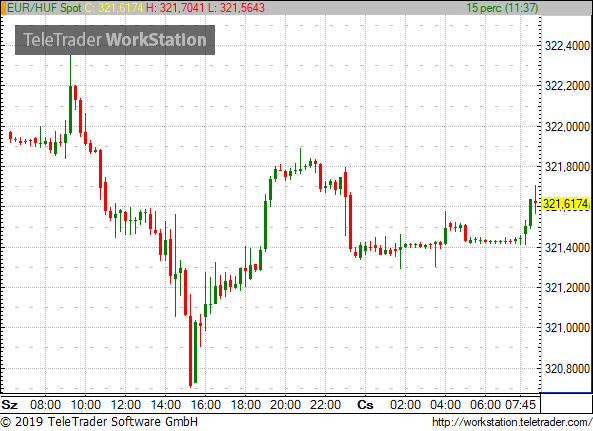
Task: Select the 16:00 time axis label
Action: tap(205, 405)
